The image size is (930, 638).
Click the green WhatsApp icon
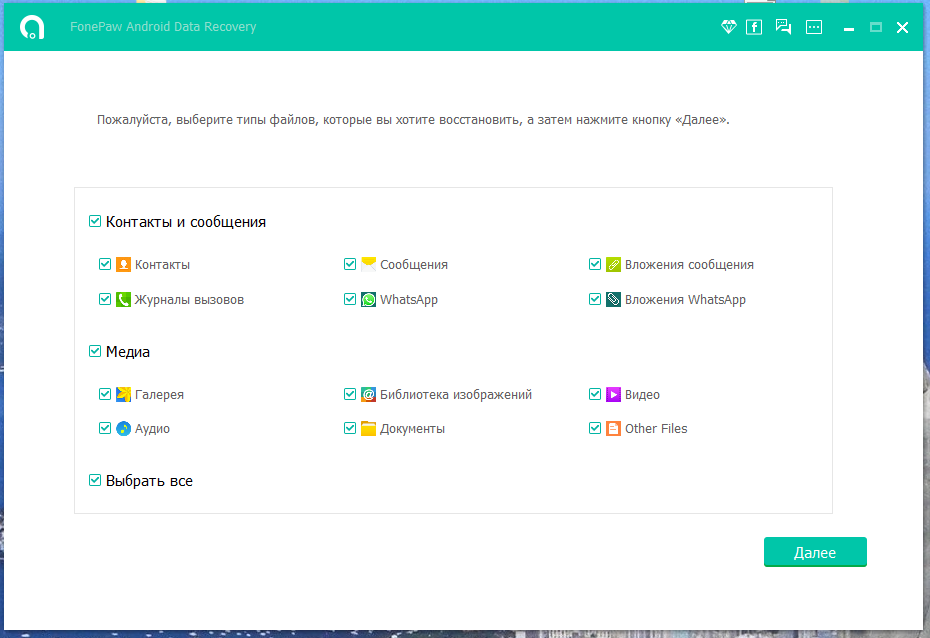click(x=368, y=299)
